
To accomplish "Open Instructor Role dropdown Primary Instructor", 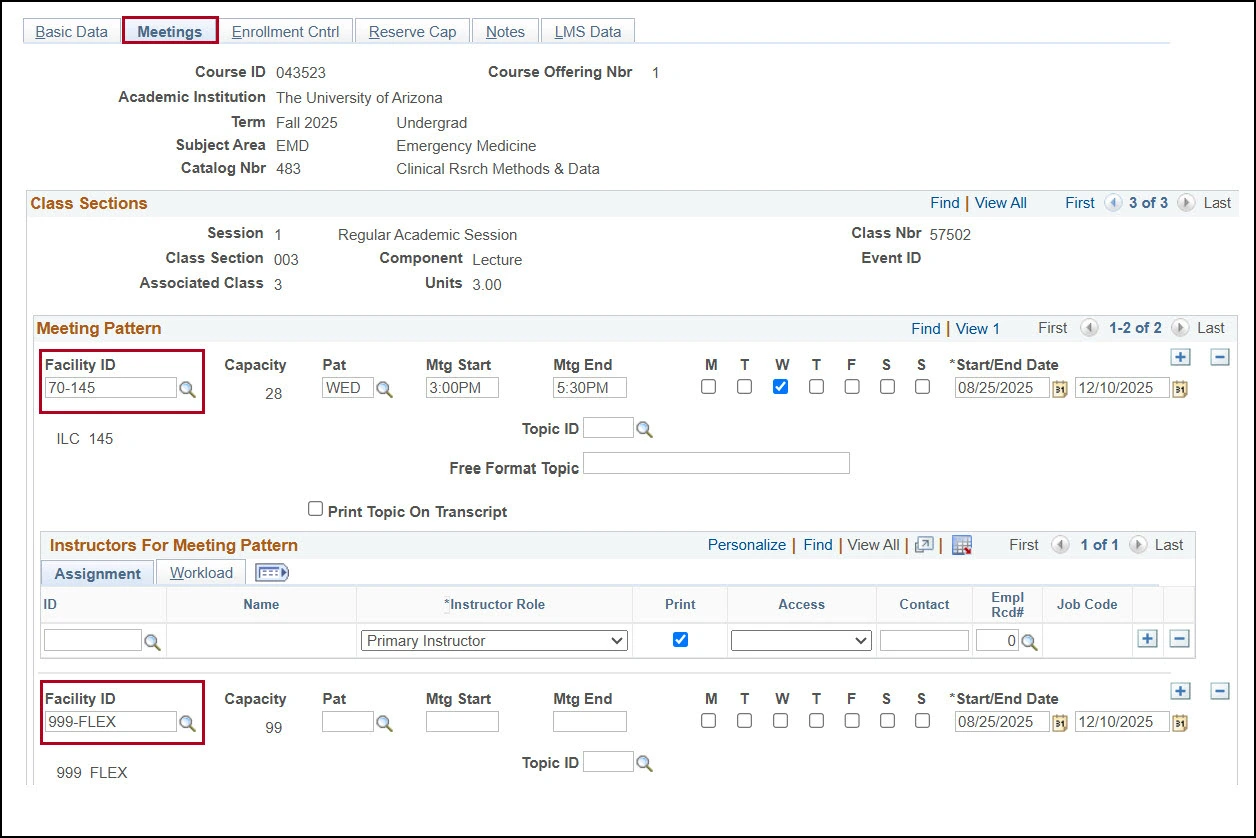I will pos(494,641).
